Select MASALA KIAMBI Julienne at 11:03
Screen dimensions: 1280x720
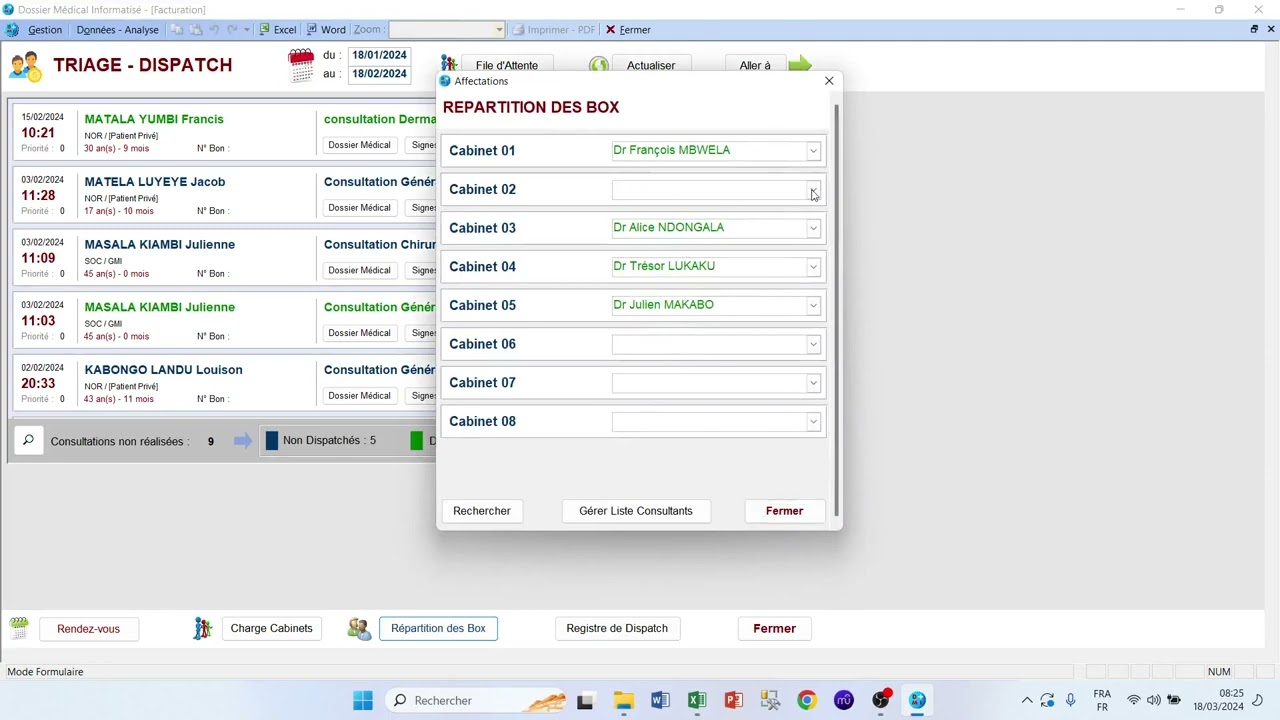[160, 307]
